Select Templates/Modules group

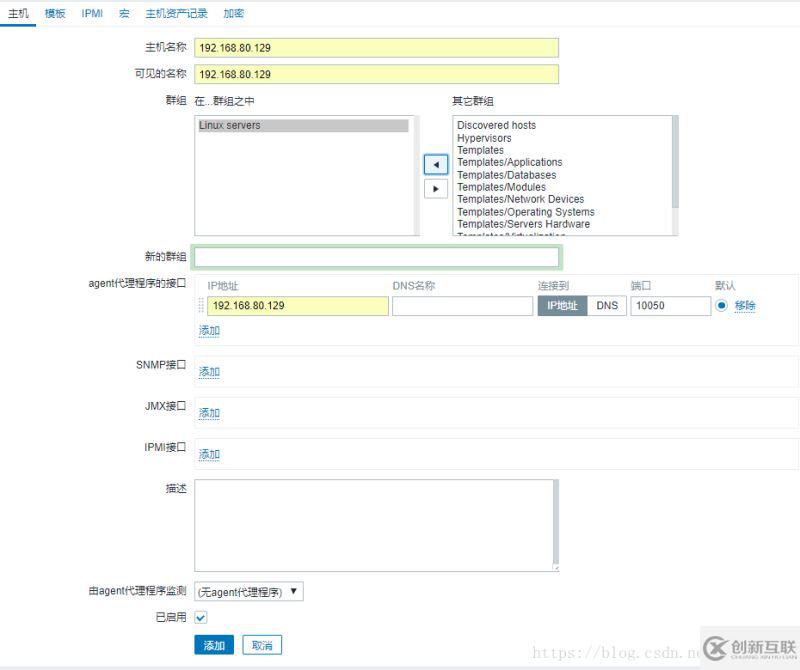[502, 187]
